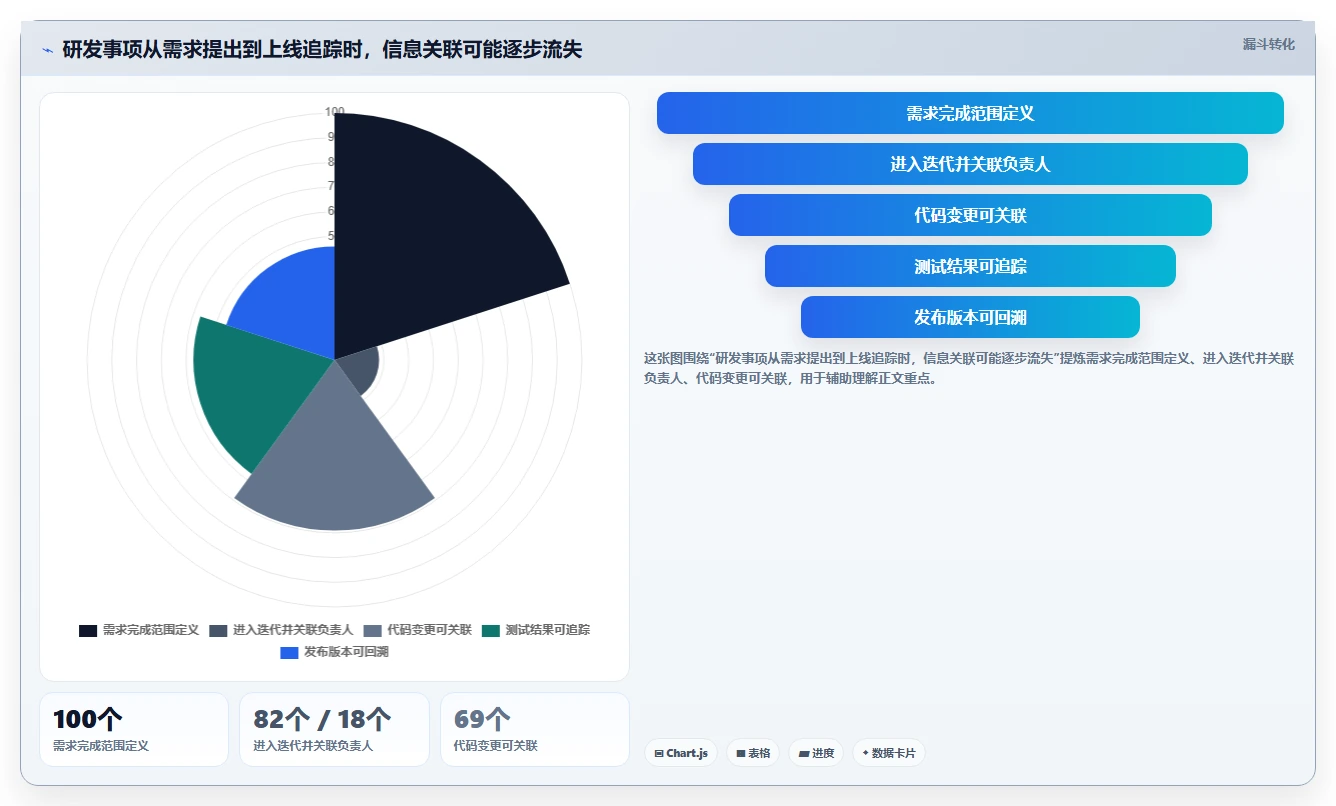Toggle legend swatch for 测试结果可追踪
The height and width of the screenshot is (806, 1336).
click(490, 631)
